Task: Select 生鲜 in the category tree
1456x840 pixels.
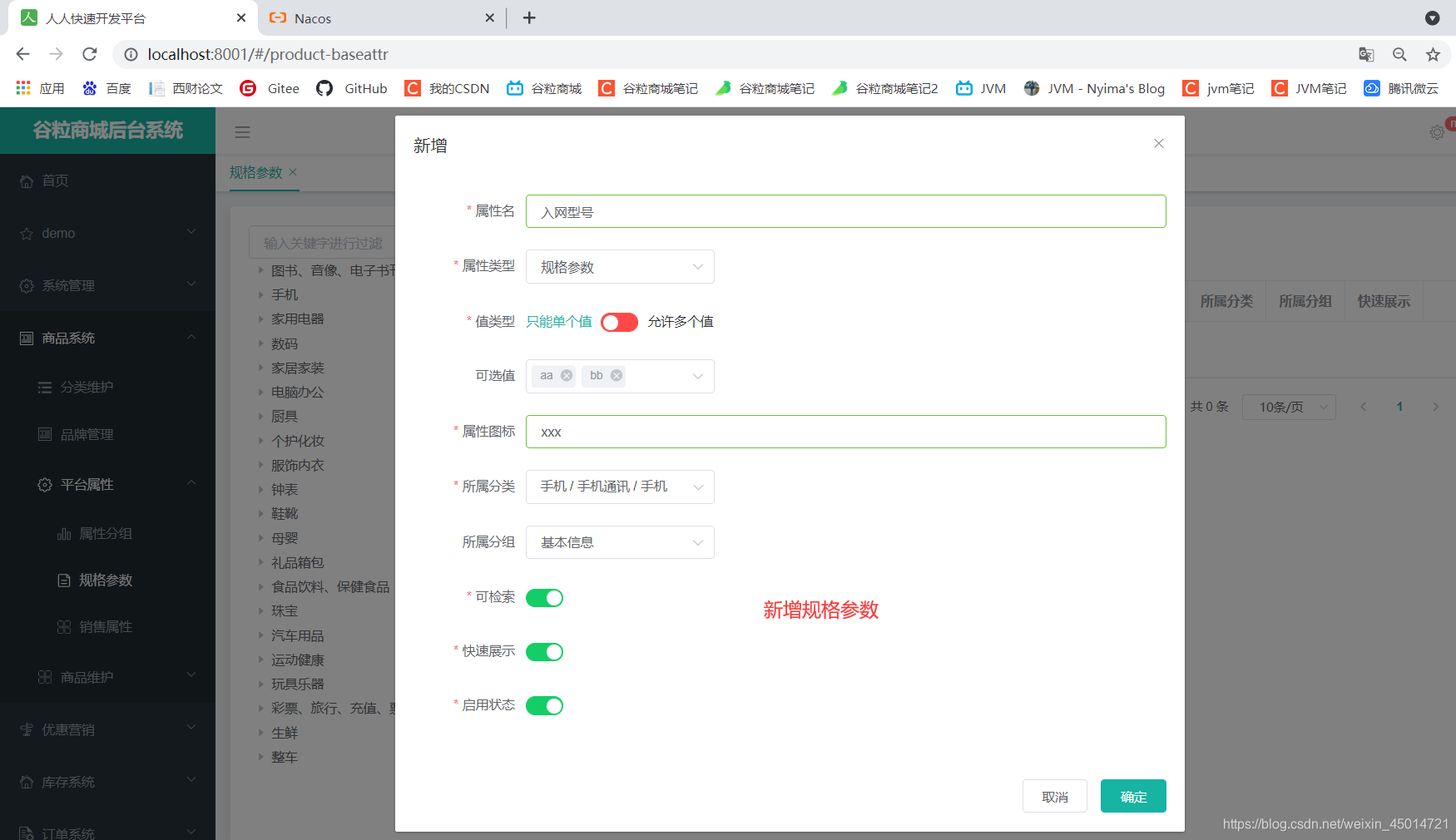Action: point(285,733)
